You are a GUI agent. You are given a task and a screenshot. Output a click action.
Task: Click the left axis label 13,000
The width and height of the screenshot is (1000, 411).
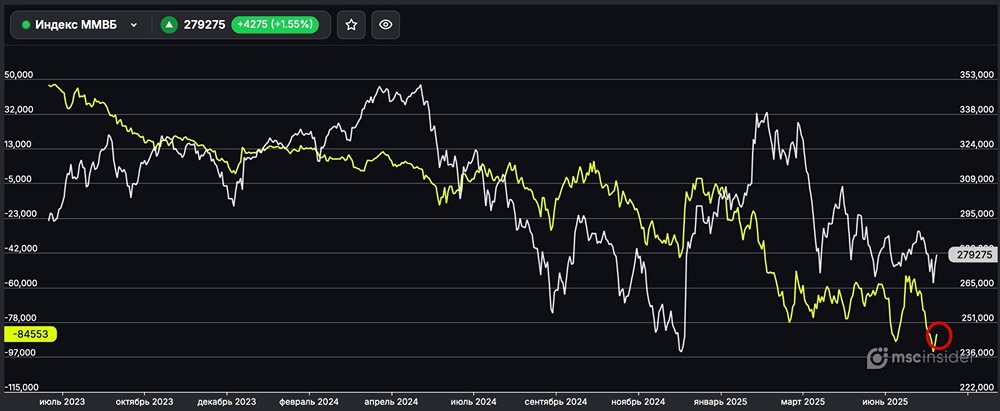pos(18,145)
